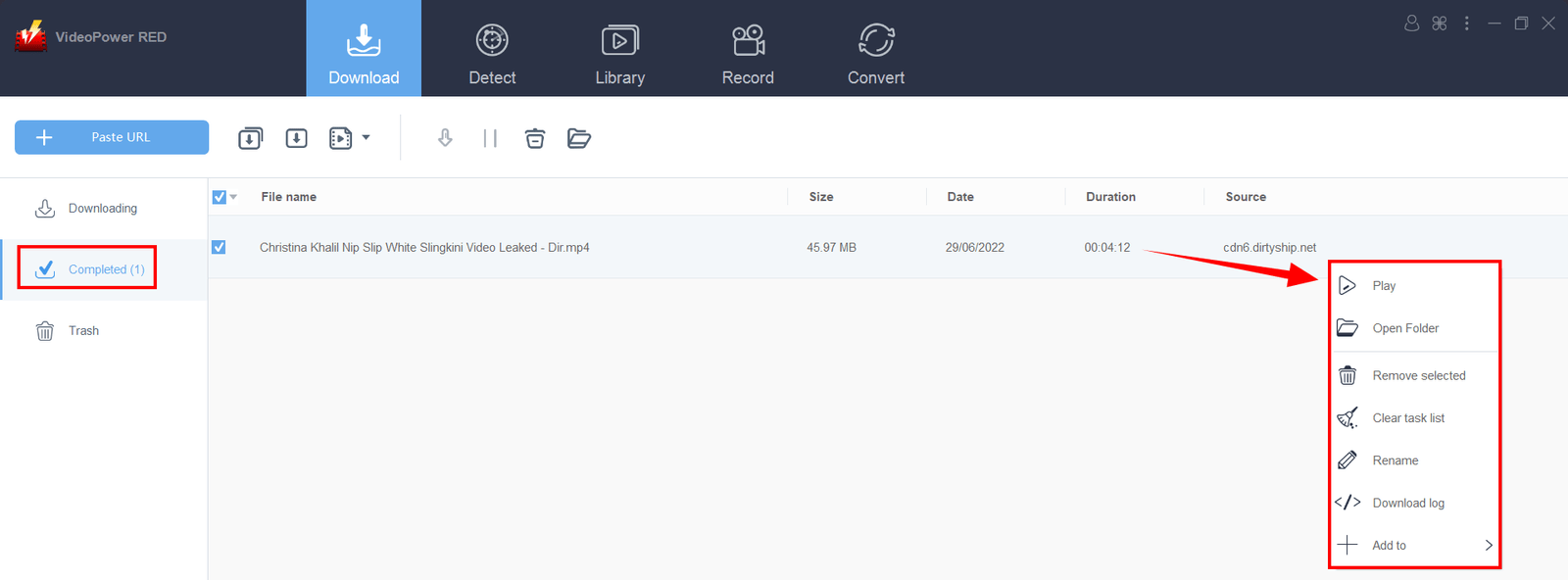Click the resume download arrow icon
The width and height of the screenshot is (1568, 580).
445,138
